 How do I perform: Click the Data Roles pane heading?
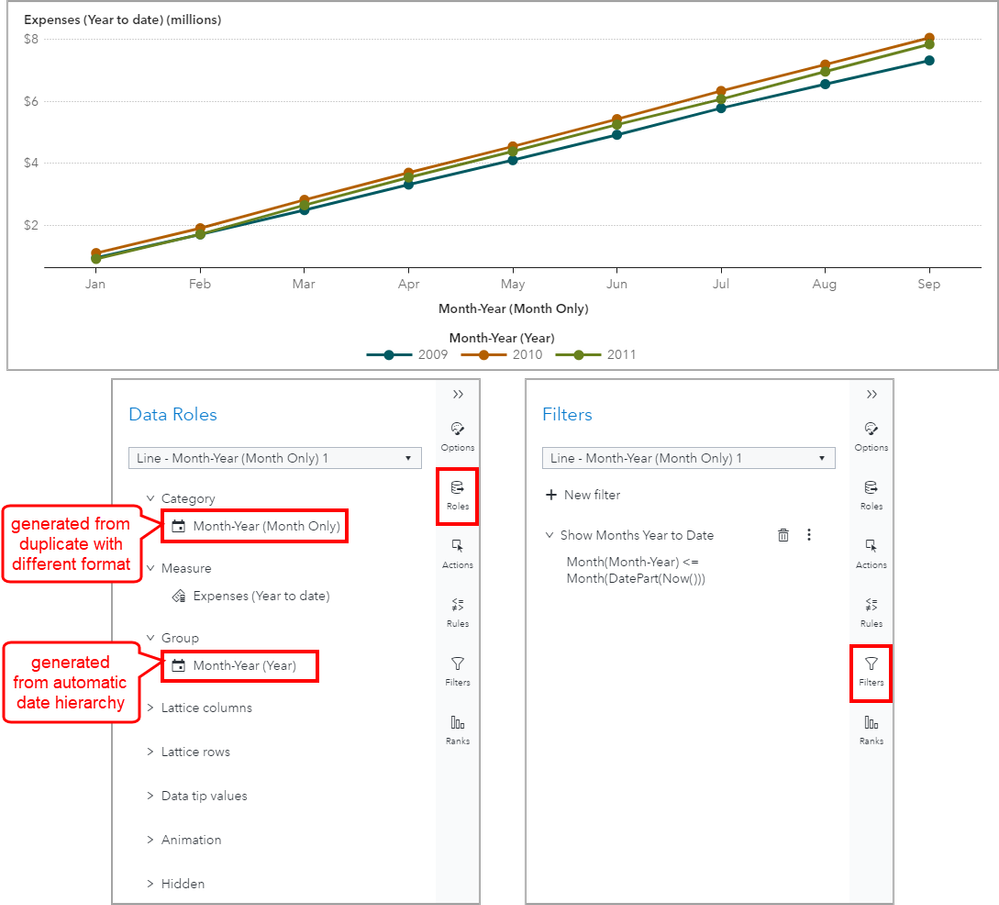click(x=173, y=414)
